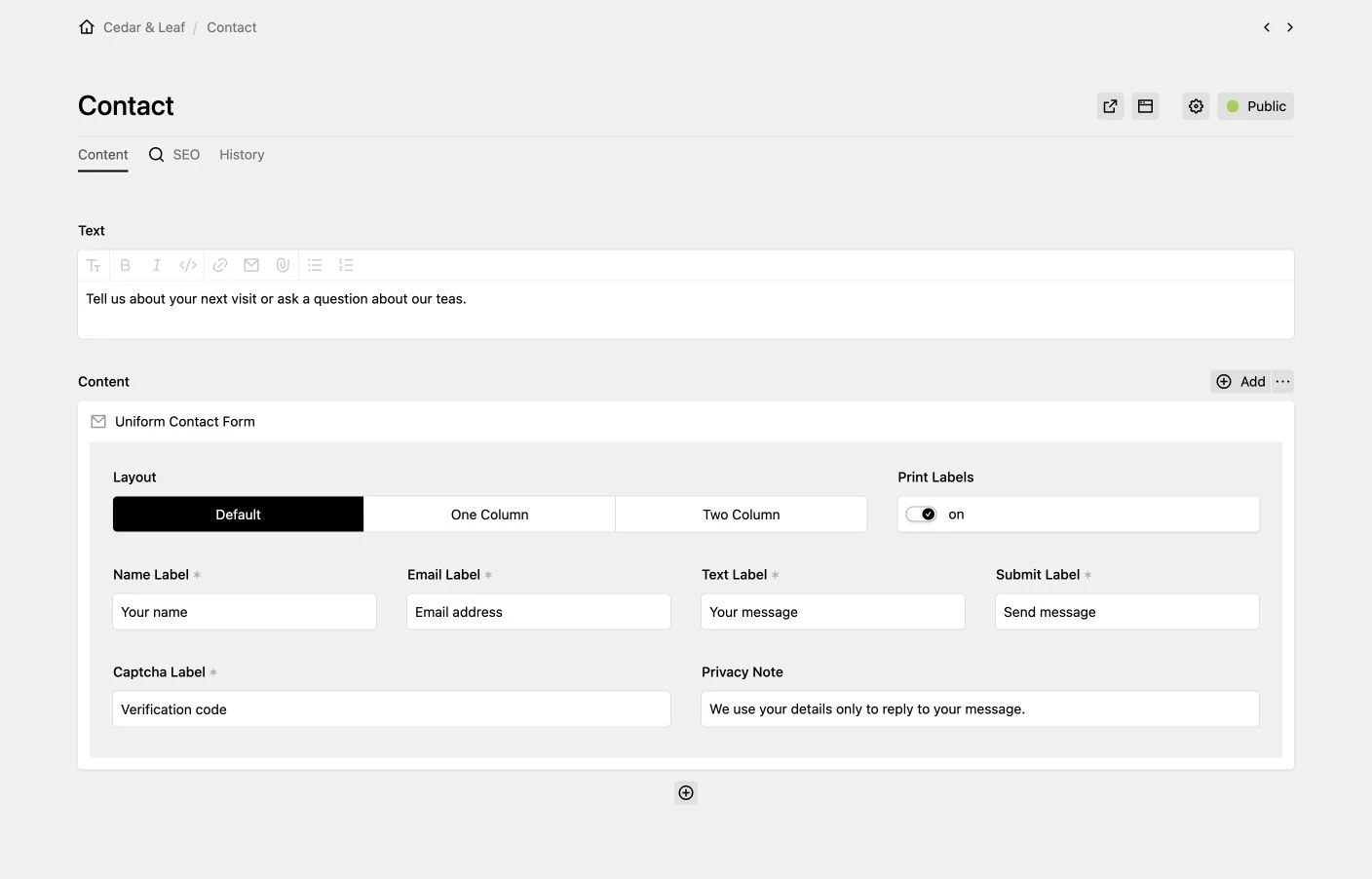Attach a file with paperclip icon
This screenshot has height=879, width=1372.
pos(283,265)
